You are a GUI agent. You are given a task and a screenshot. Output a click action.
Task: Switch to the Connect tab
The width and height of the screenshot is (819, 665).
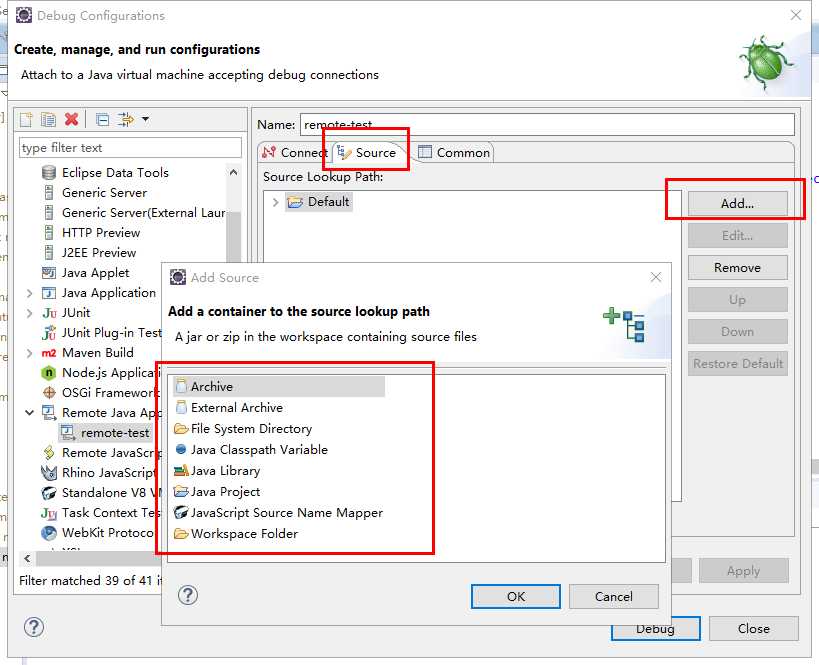(x=295, y=153)
